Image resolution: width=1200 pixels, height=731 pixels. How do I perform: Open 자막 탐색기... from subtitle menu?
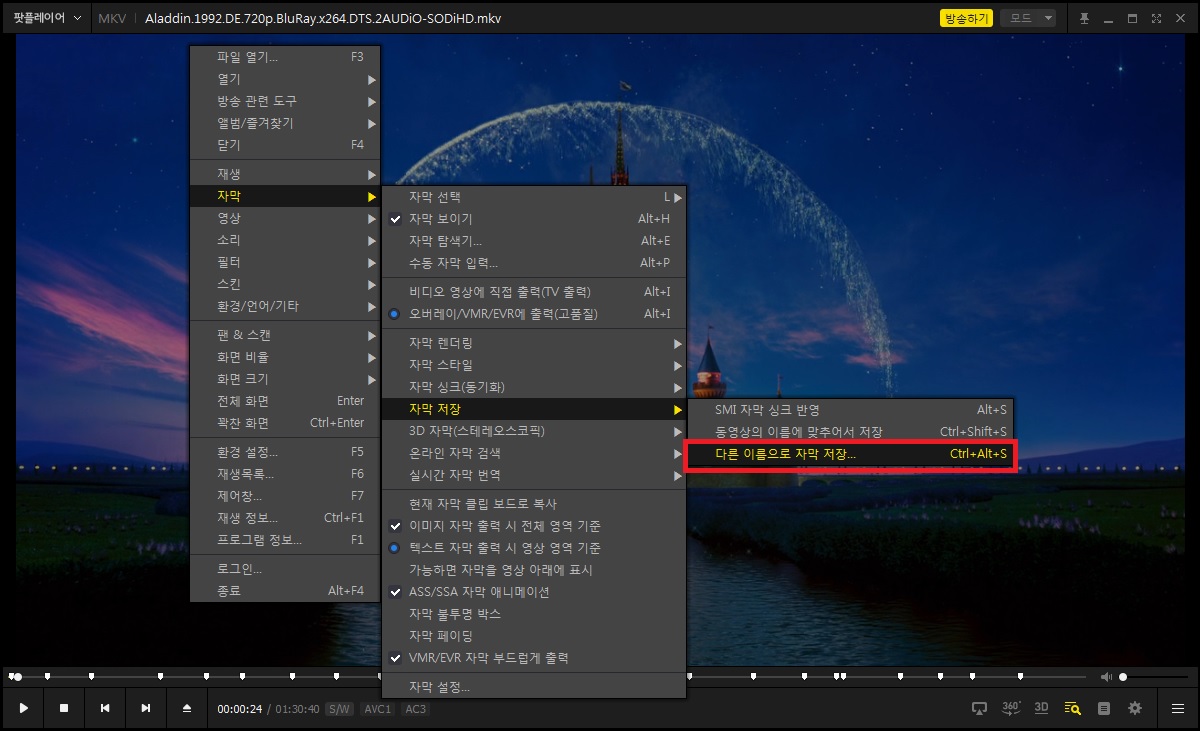[534, 241]
